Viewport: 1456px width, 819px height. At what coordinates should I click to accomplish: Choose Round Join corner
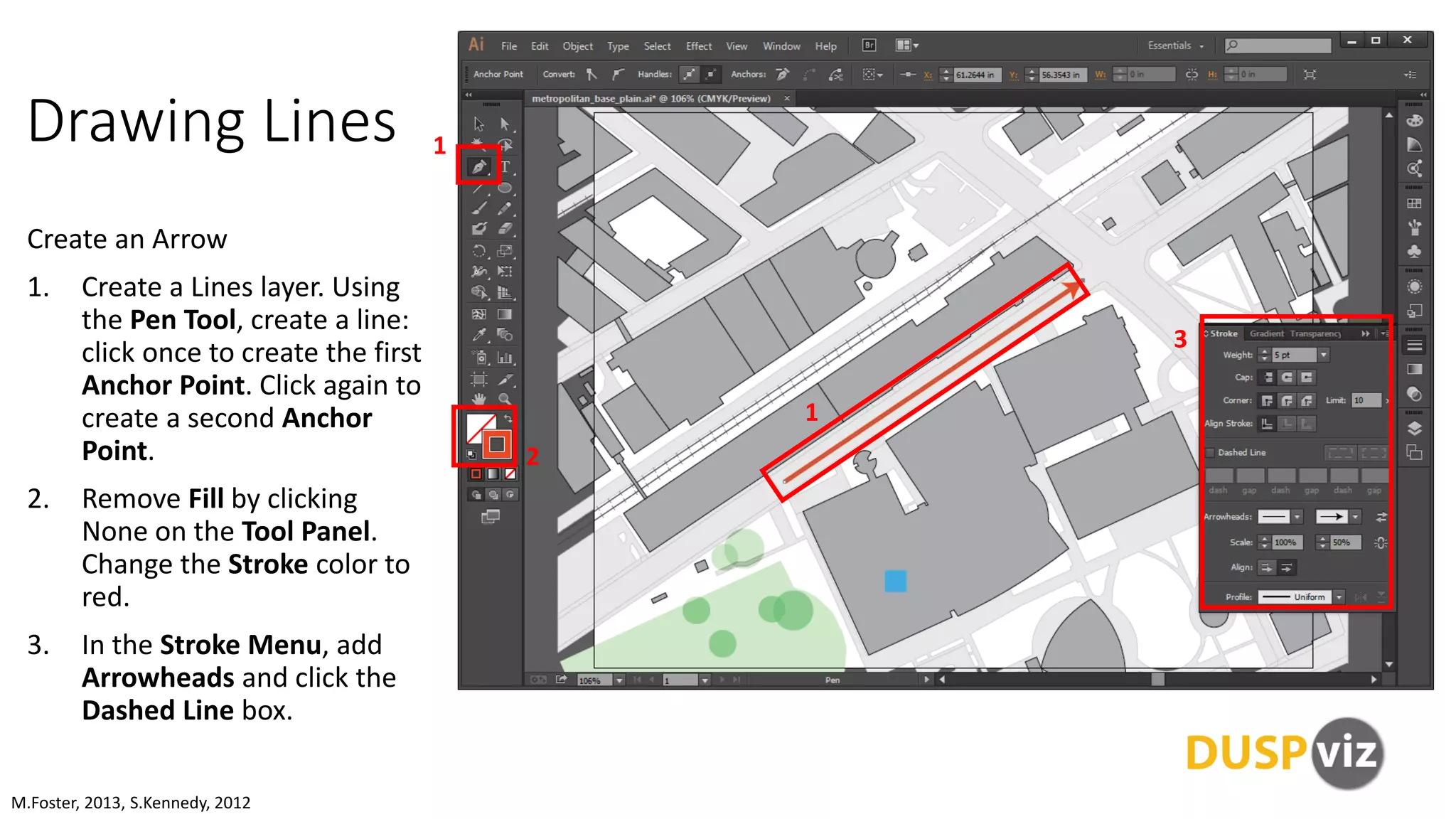1287,401
